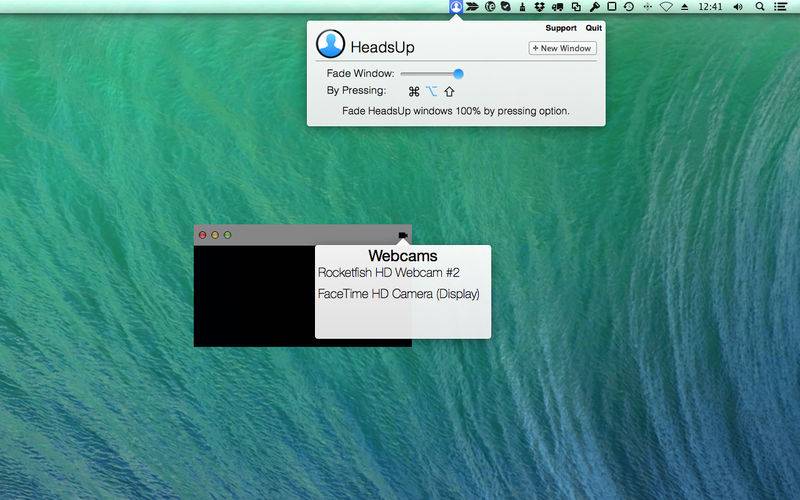Open Spotlight search magnifier
The image size is (800, 500).
click(x=760, y=7)
